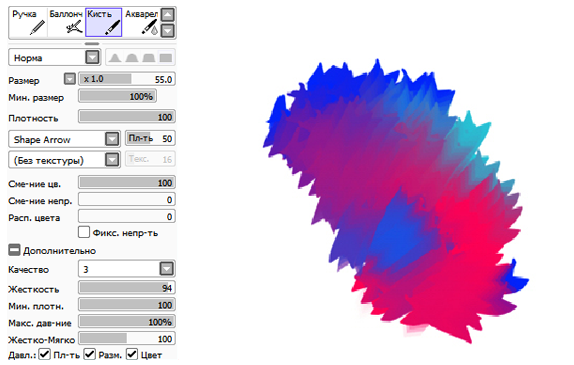Click the Качество label
This screenshot has height=365, width=574.
tap(29, 270)
